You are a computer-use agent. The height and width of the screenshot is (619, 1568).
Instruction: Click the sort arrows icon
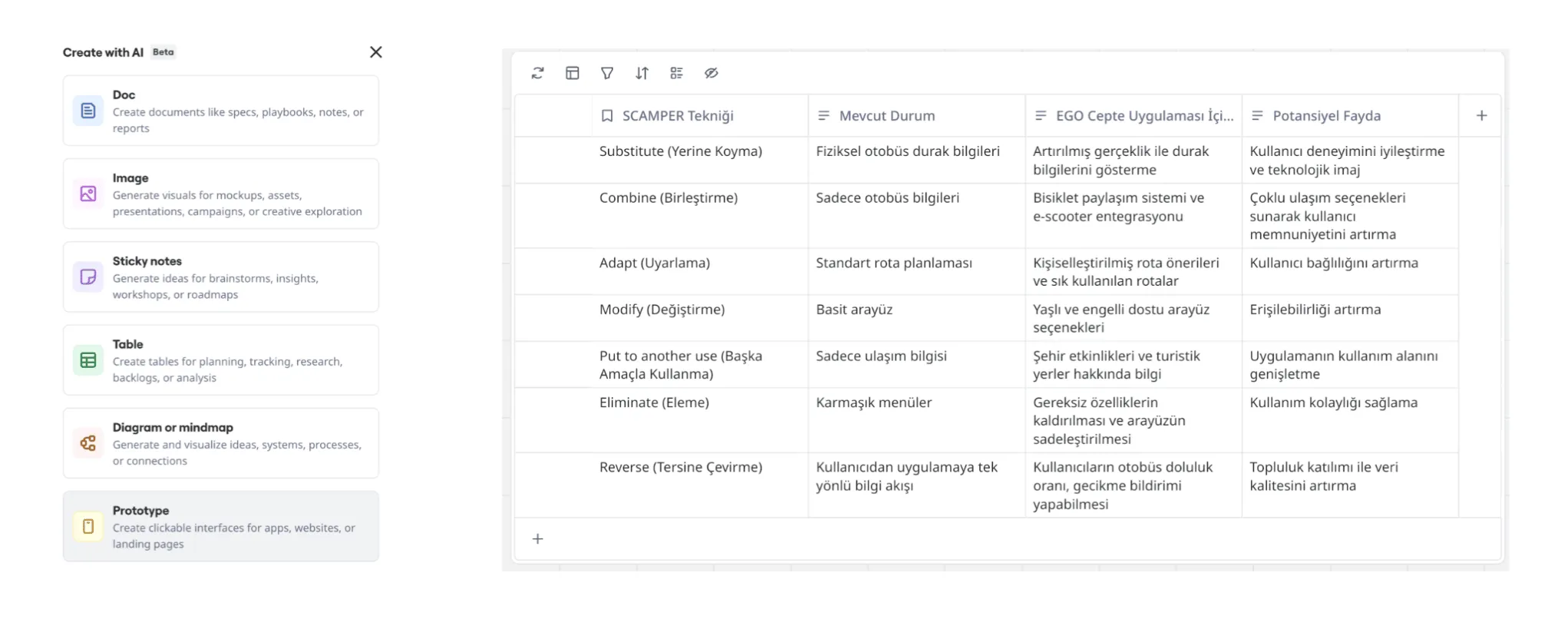coord(642,73)
